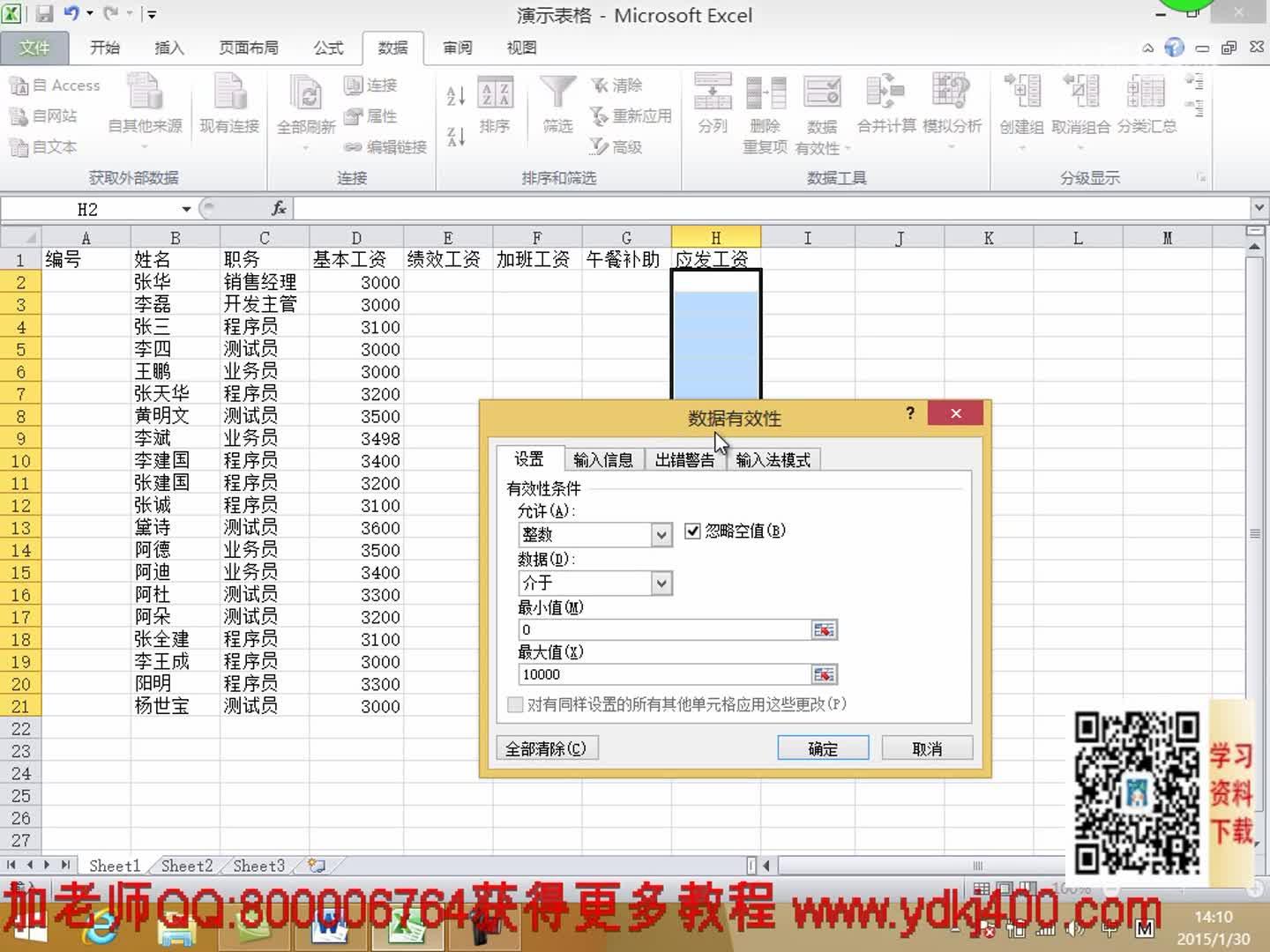The image size is (1270, 952).
Task: Click the 全部清除 button
Action: (x=546, y=748)
